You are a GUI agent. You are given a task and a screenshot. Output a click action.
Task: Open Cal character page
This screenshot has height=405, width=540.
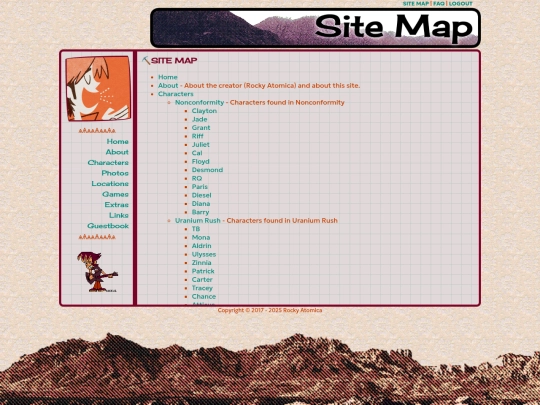[x=197, y=153]
